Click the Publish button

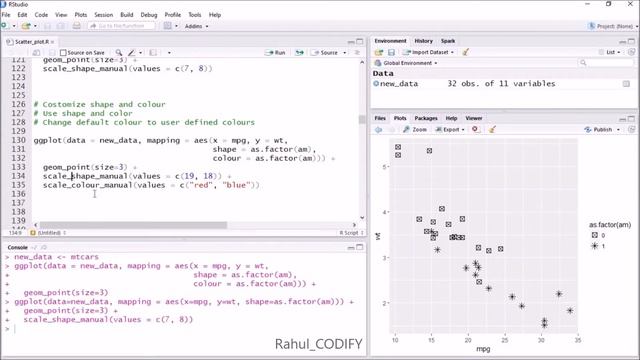599,129
